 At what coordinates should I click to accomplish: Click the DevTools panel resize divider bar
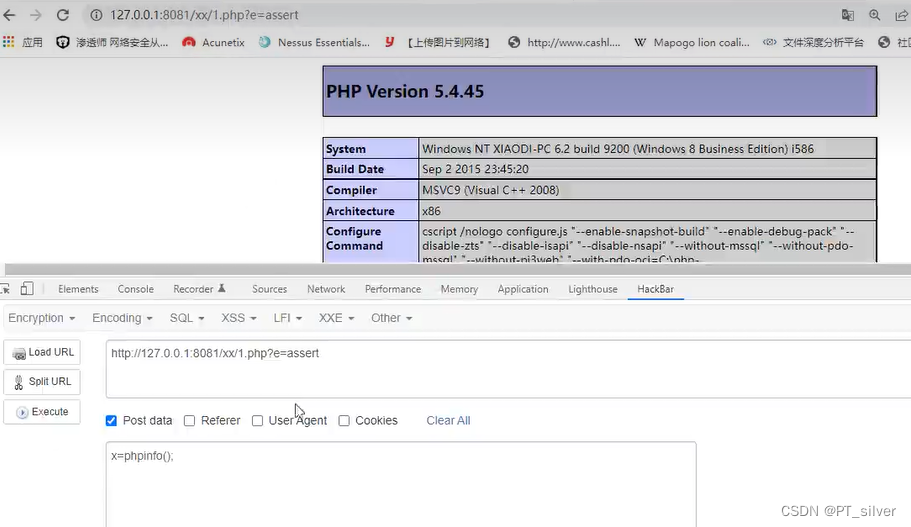(x=458, y=269)
